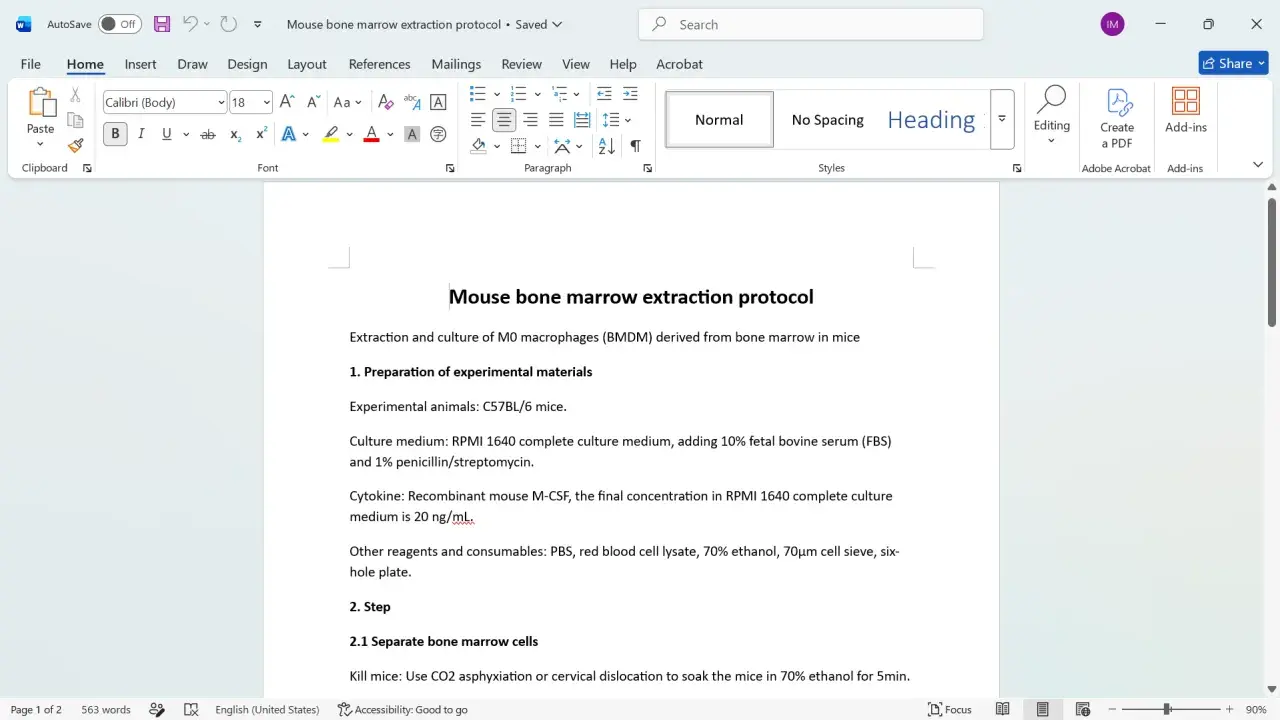
Task: Apply red font color
Action: 371,134
